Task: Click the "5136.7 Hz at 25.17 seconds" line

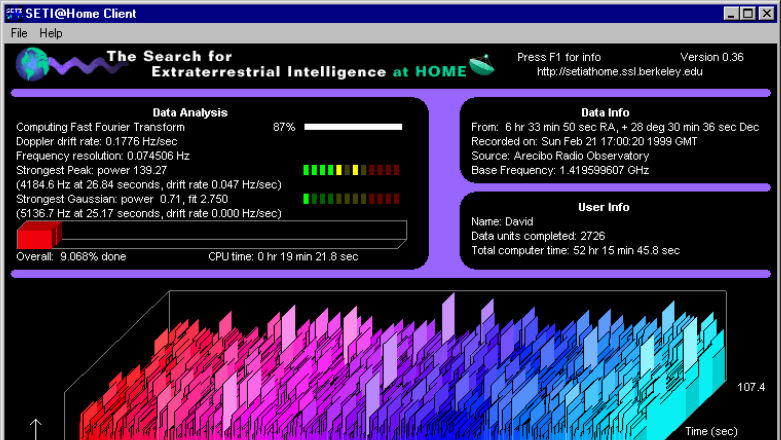Action: pos(149,214)
